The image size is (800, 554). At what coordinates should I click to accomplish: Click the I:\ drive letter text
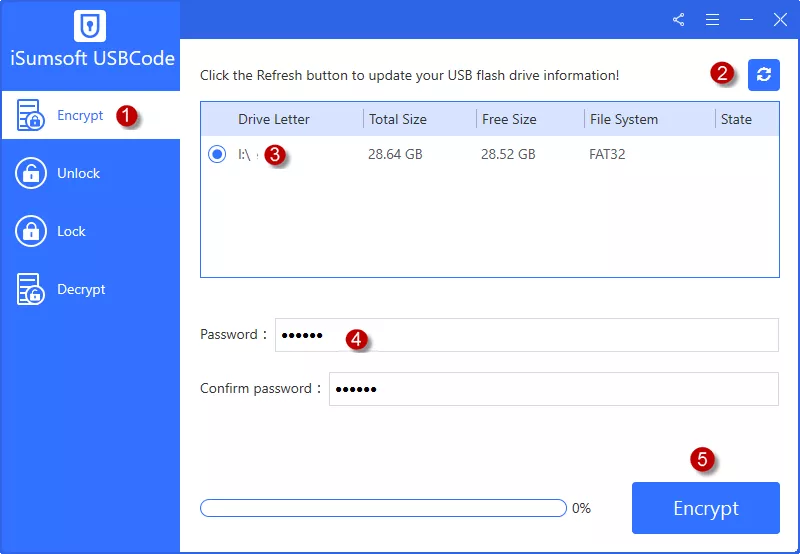pyautogui.click(x=244, y=154)
